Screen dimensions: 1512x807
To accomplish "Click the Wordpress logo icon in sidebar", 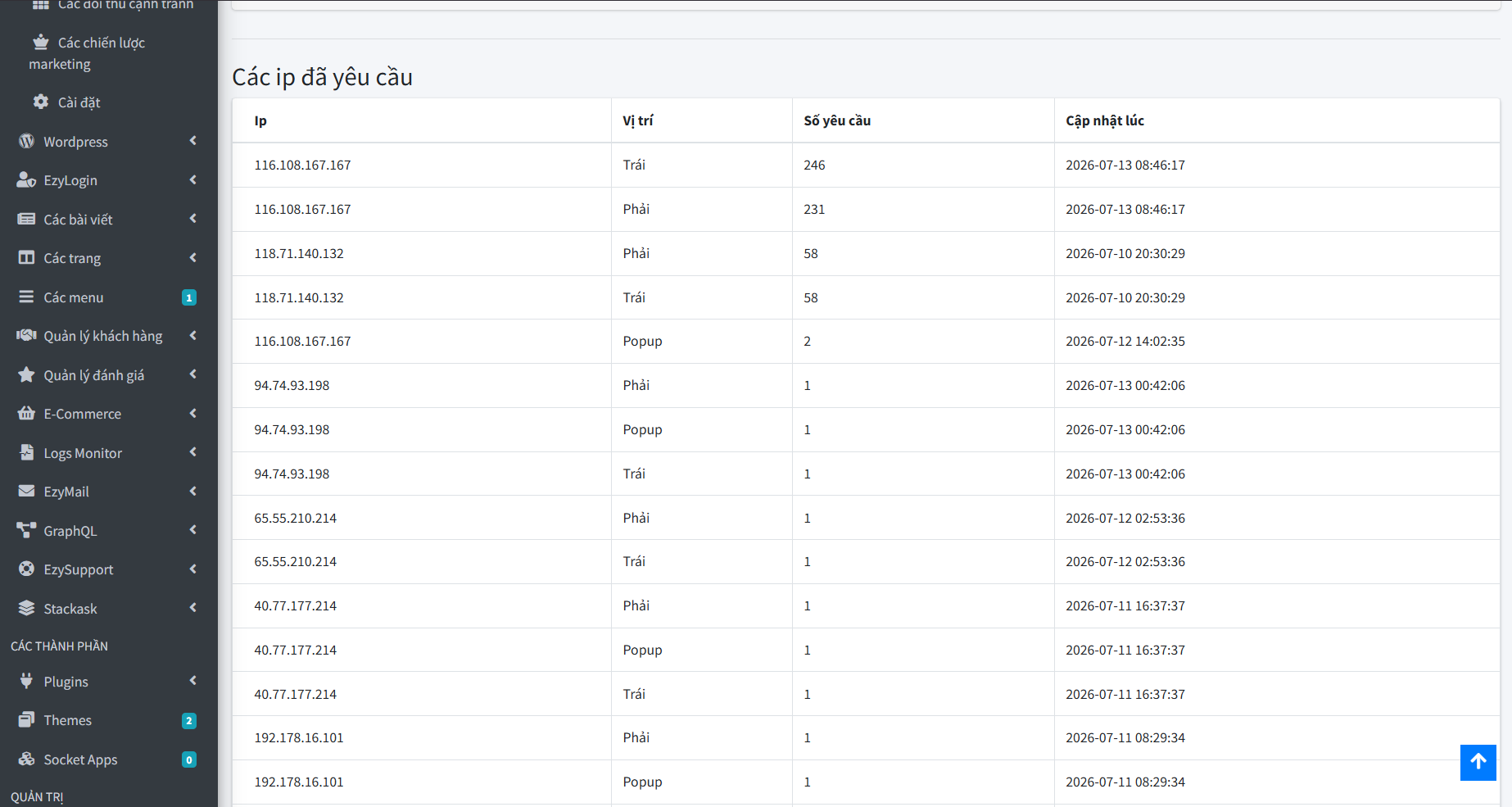I will 26,141.
